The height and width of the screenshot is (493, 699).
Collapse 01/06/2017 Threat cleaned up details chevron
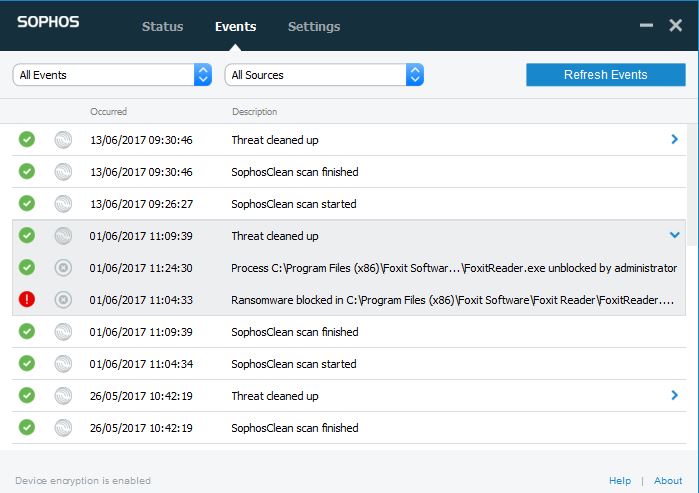(x=674, y=235)
